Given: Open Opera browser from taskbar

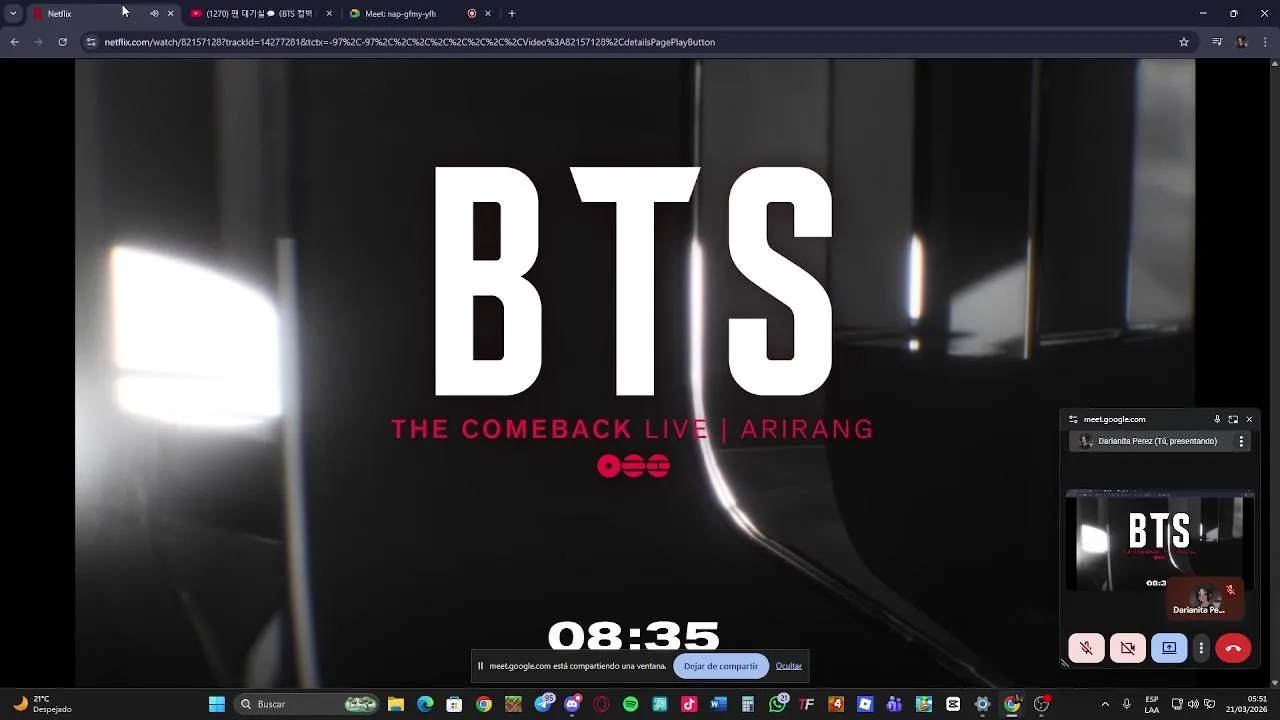Looking at the screenshot, I should click(601, 704).
